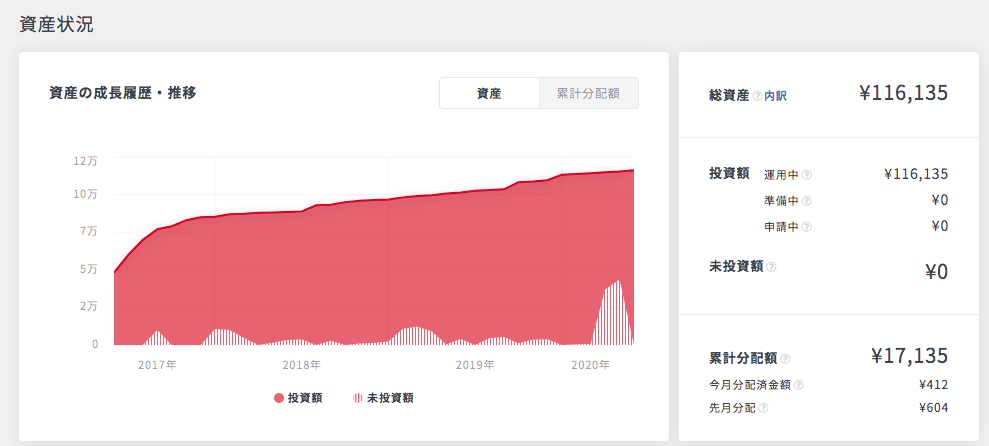The width and height of the screenshot is (989, 446).
Task: Click the 2019年 axis label
Action: click(x=474, y=365)
